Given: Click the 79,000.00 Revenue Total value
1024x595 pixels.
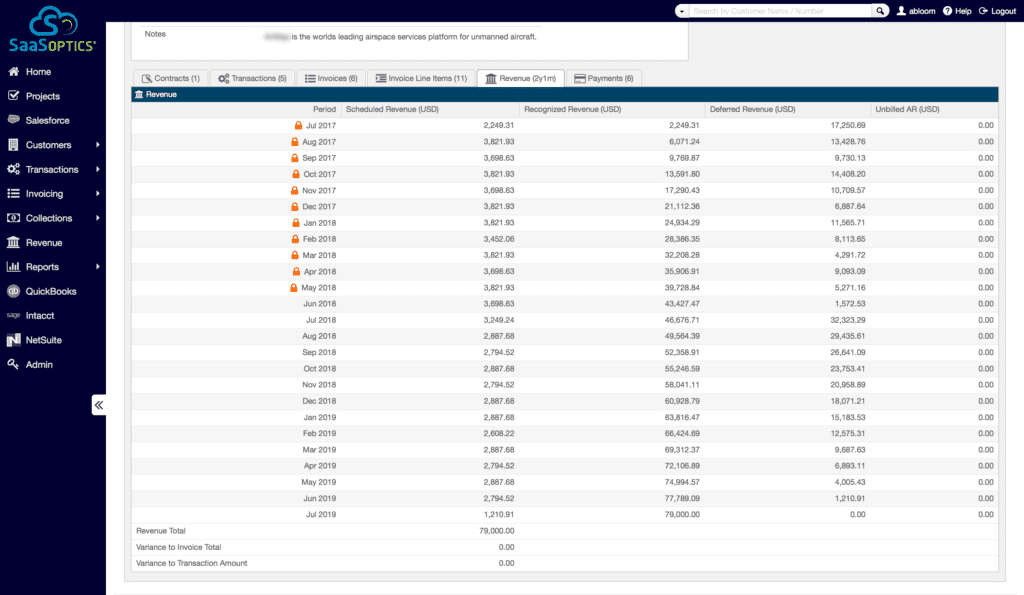Looking at the screenshot, I should [x=496, y=530].
